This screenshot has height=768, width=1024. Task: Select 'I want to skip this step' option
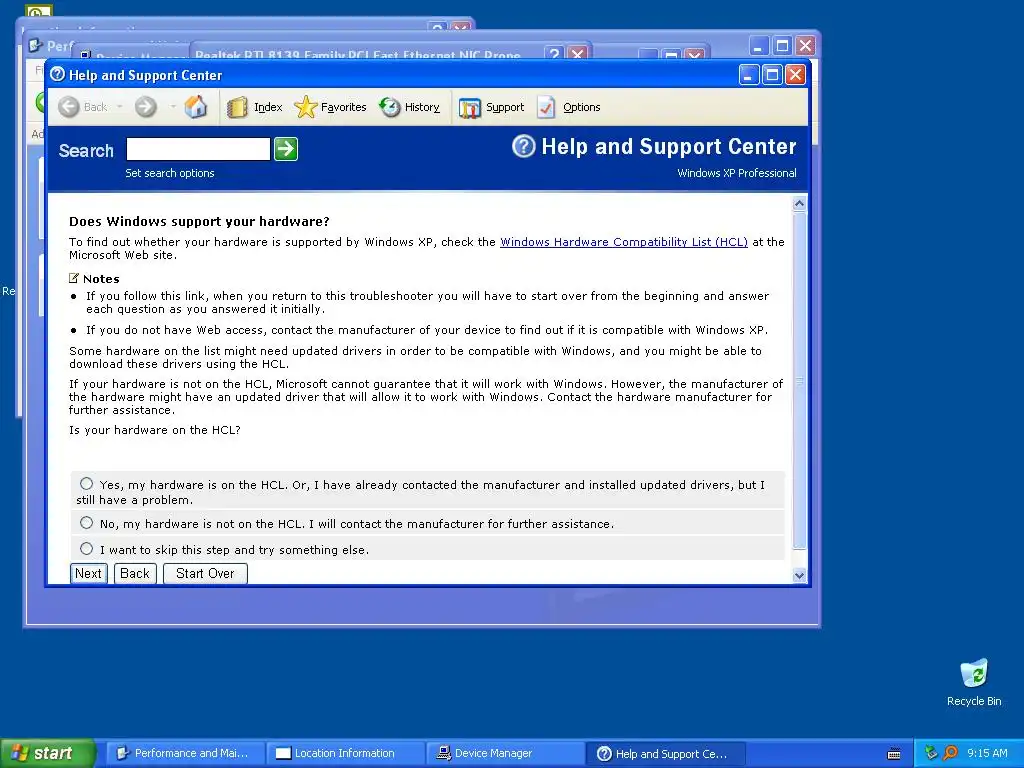point(86,549)
